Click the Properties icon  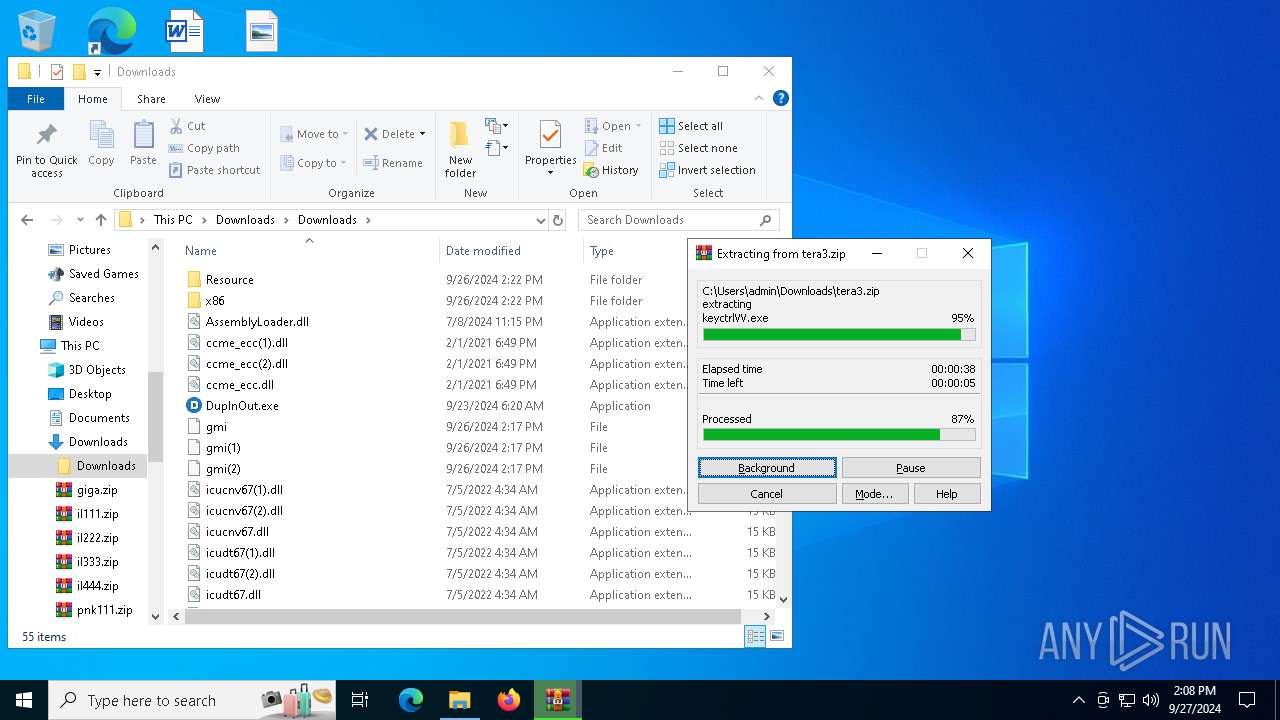pyautogui.click(x=550, y=137)
